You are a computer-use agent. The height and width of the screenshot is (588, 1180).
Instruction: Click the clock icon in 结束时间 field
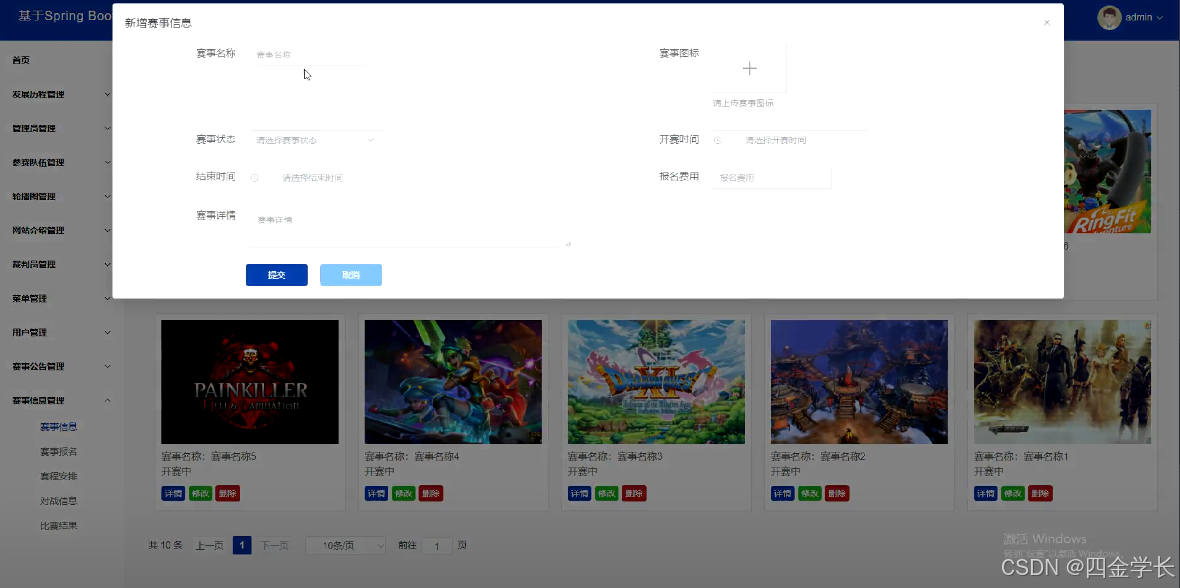click(254, 178)
